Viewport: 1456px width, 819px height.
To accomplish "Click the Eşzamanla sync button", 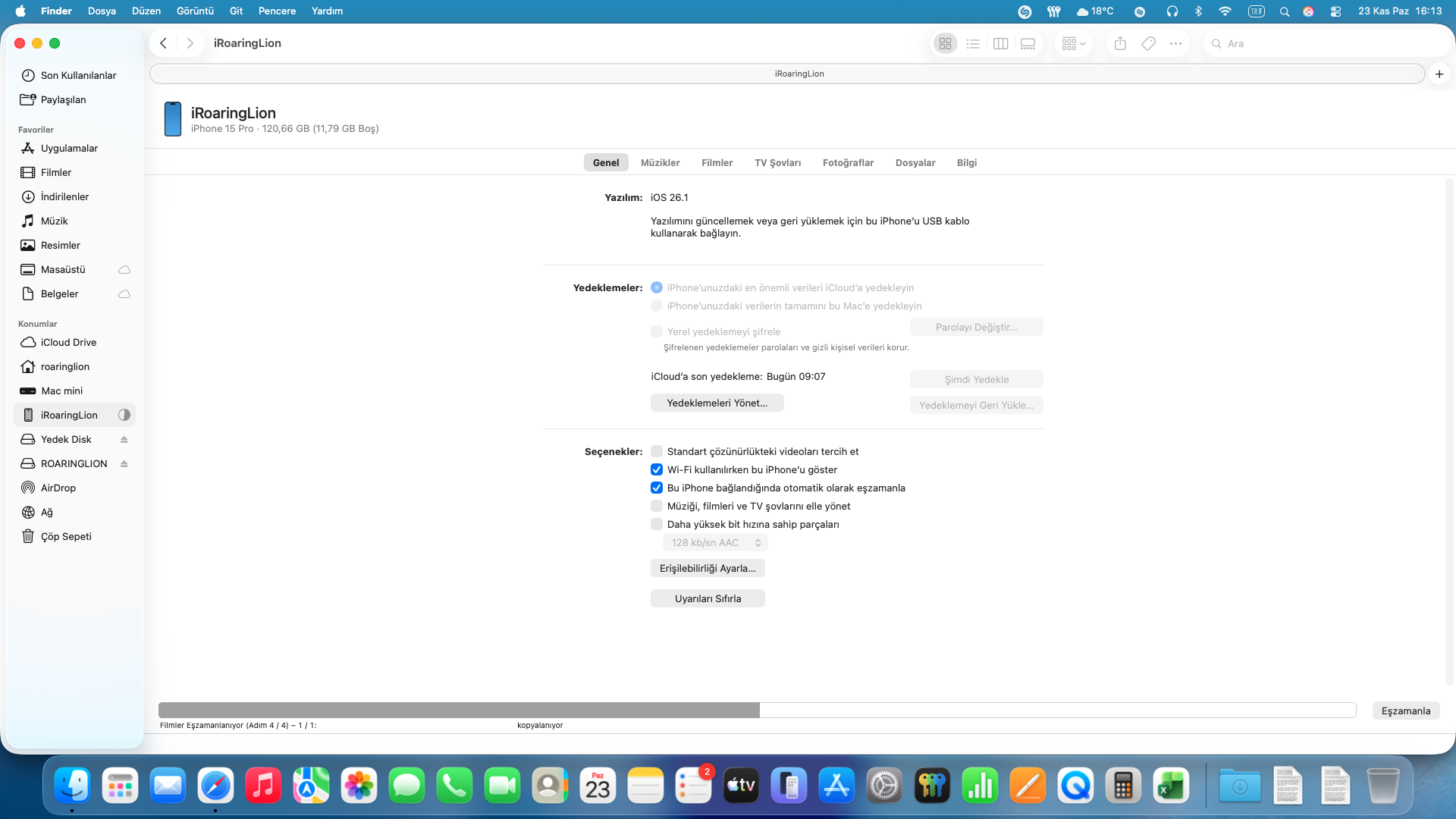I will [x=1405, y=711].
